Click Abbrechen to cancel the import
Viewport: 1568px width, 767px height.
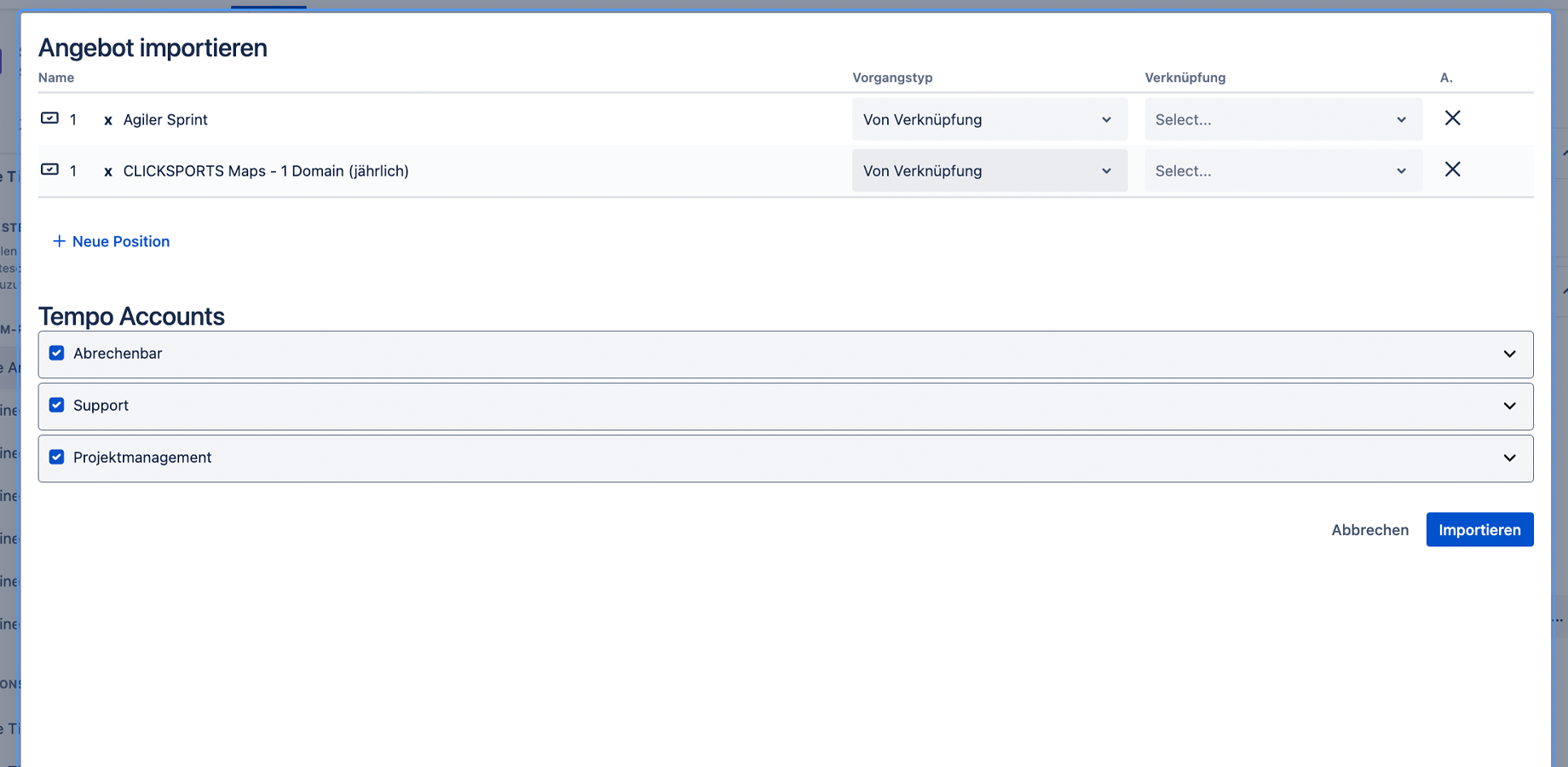click(x=1369, y=529)
